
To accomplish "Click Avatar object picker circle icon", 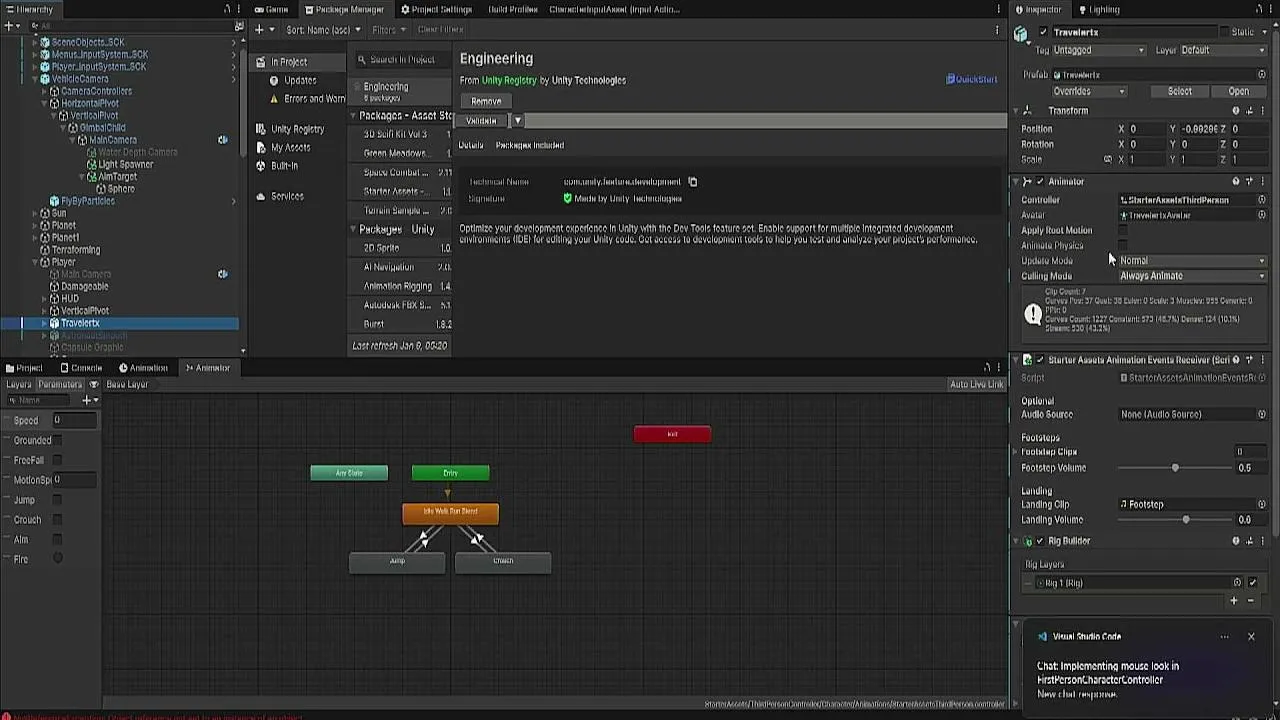I will coord(1262,215).
